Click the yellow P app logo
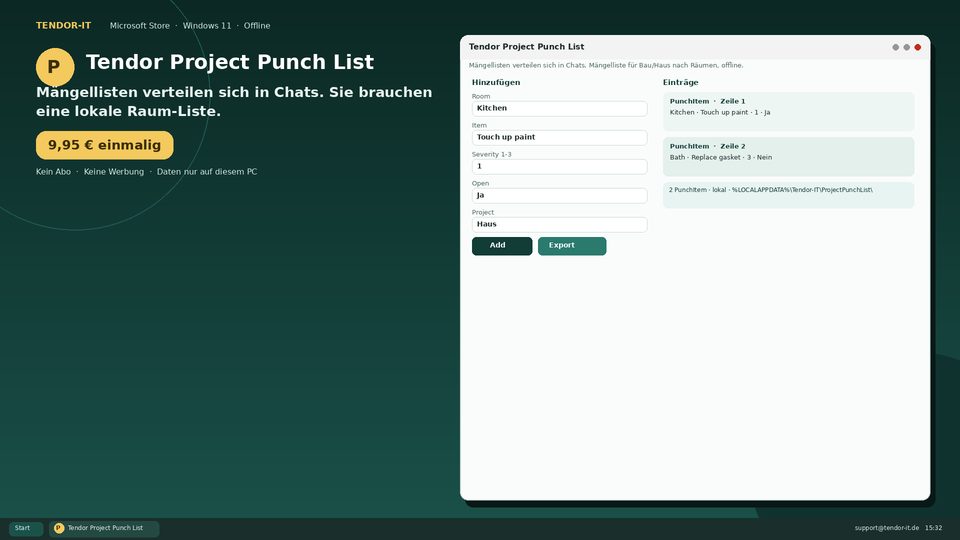 pos(55,67)
